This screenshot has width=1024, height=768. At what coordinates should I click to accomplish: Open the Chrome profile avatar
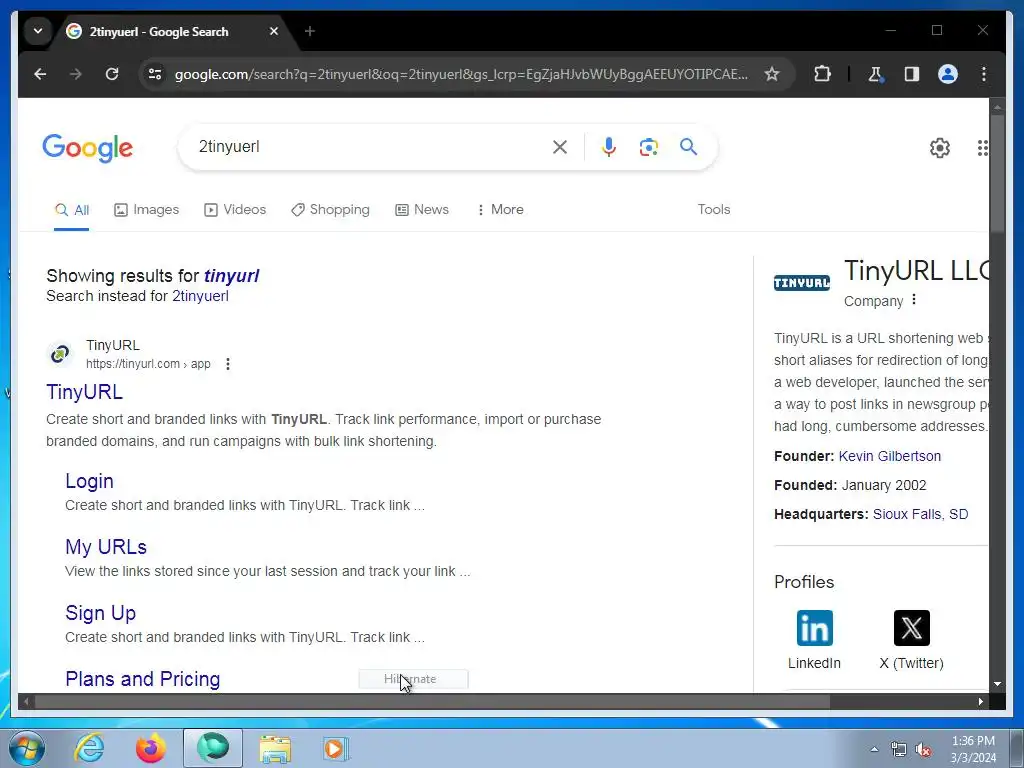pos(948,74)
